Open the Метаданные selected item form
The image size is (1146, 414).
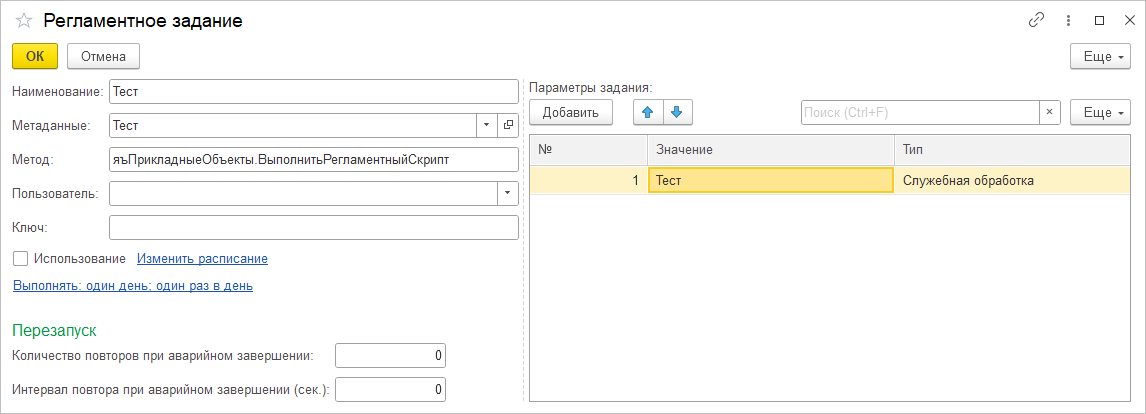(508, 125)
